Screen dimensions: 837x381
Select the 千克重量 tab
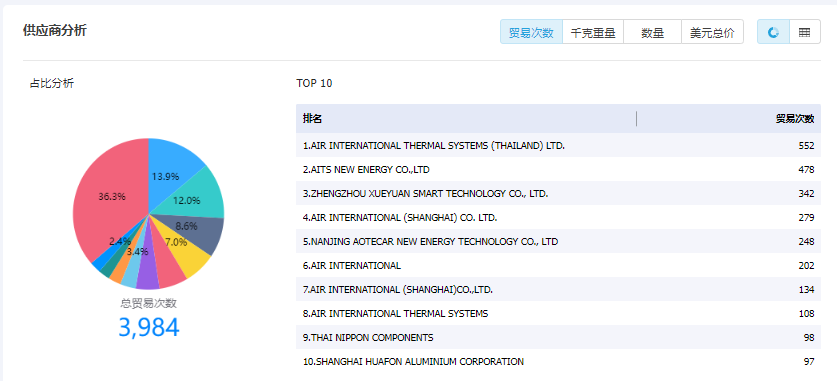click(593, 32)
